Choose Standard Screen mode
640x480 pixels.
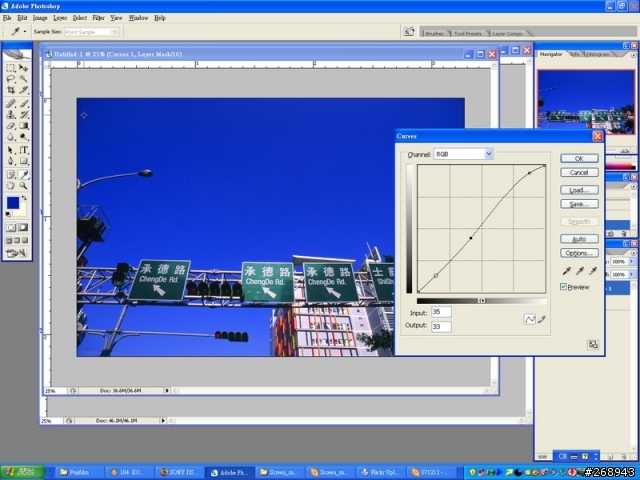[x=9, y=240]
